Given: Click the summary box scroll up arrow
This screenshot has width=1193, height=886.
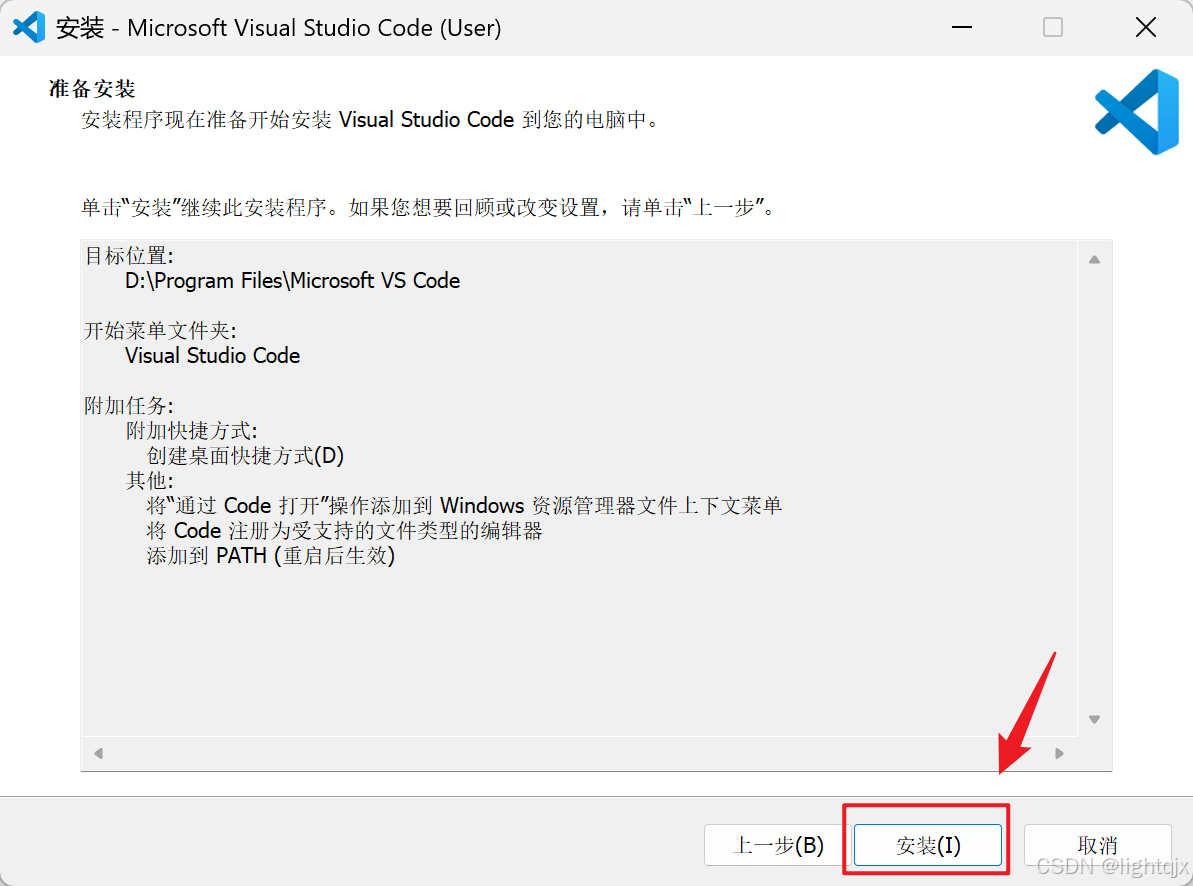Looking at the screenshot, I should [1094, 260].
